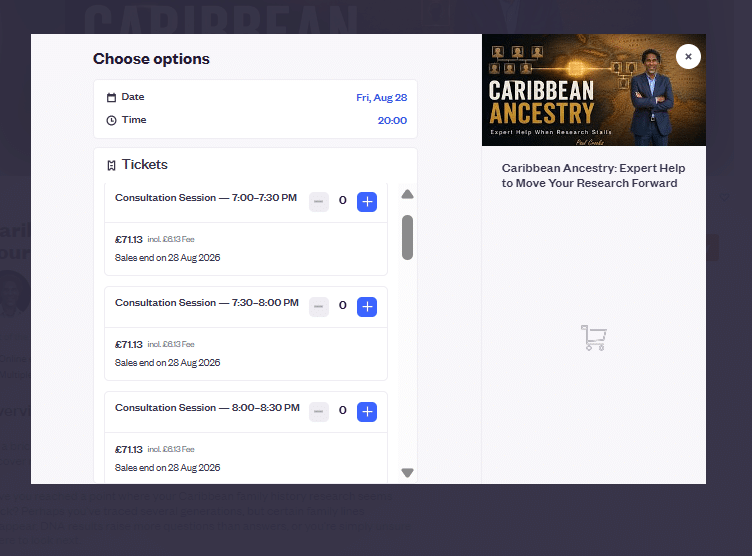Select 'Consultation Session — 8:00–8:30 PM' text

[207, 408]
